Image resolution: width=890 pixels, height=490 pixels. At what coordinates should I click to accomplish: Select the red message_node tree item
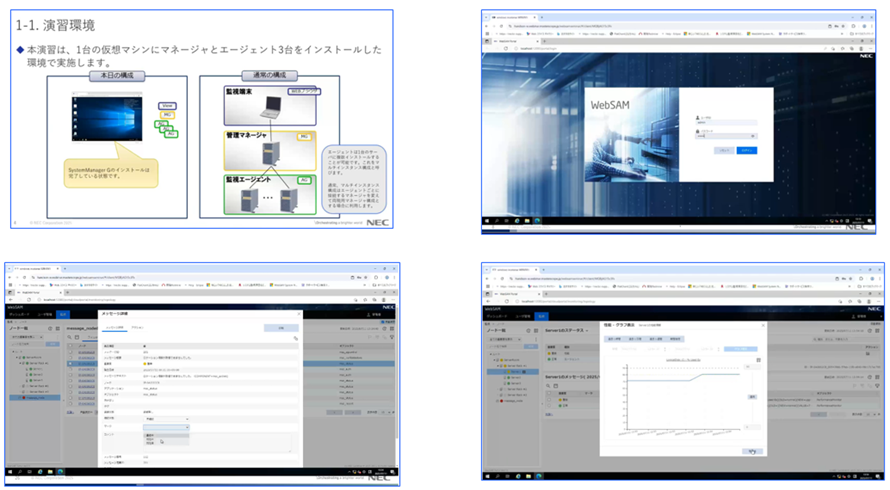[x=34, y=396]
